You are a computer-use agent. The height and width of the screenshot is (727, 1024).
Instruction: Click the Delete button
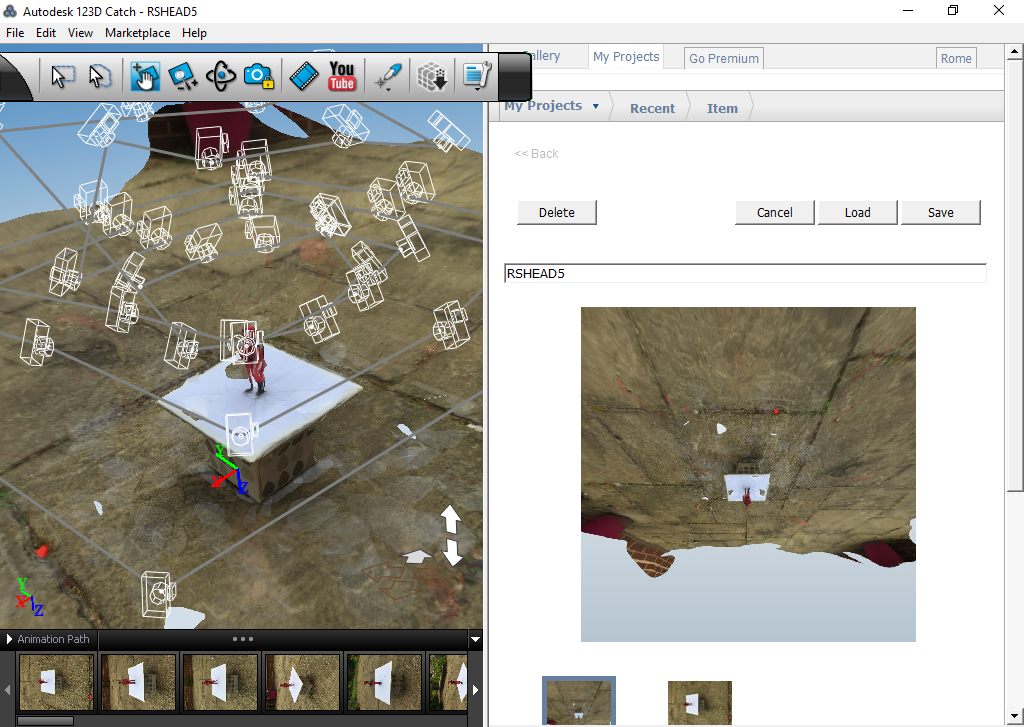click(x=557, y=212)
